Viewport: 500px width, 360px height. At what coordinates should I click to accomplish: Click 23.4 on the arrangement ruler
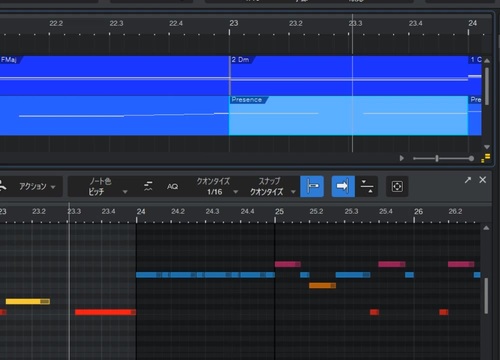[415, 23]
